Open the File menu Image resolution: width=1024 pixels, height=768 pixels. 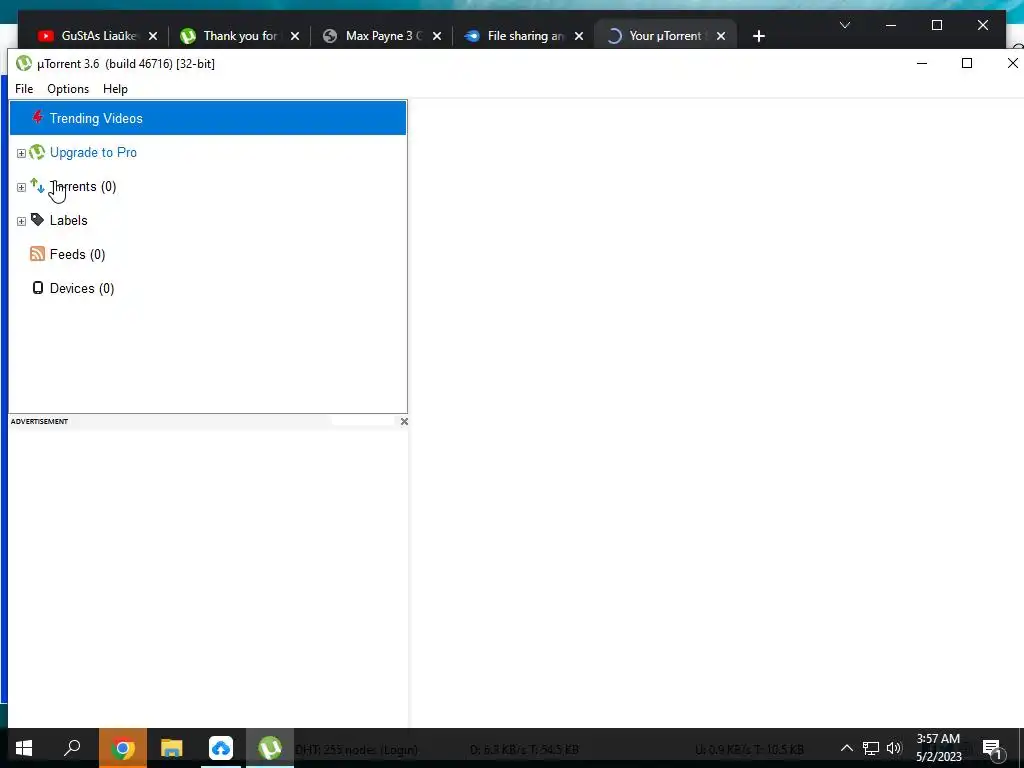coord(24,89)
